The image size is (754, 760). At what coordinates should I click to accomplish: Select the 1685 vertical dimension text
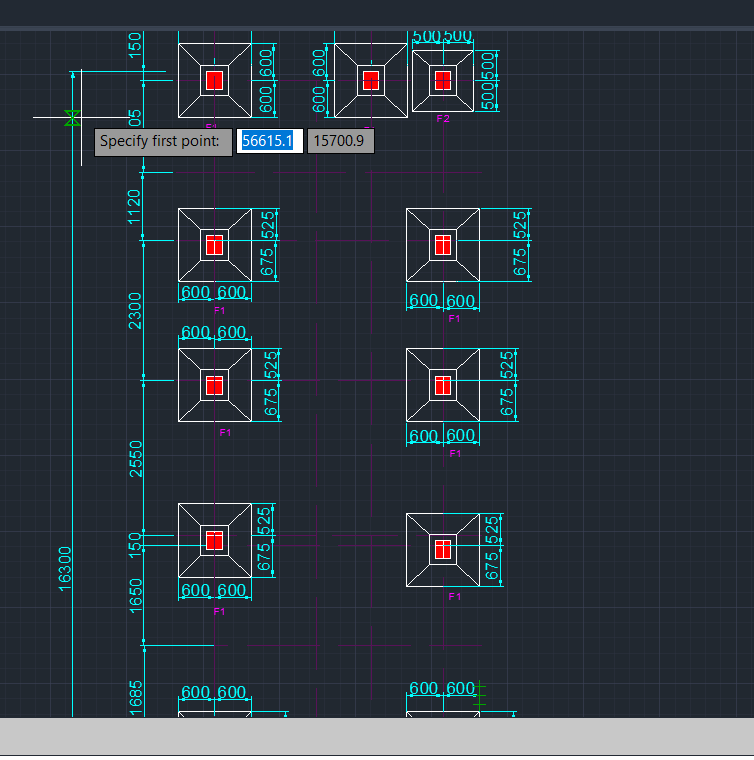click(136, 698)
